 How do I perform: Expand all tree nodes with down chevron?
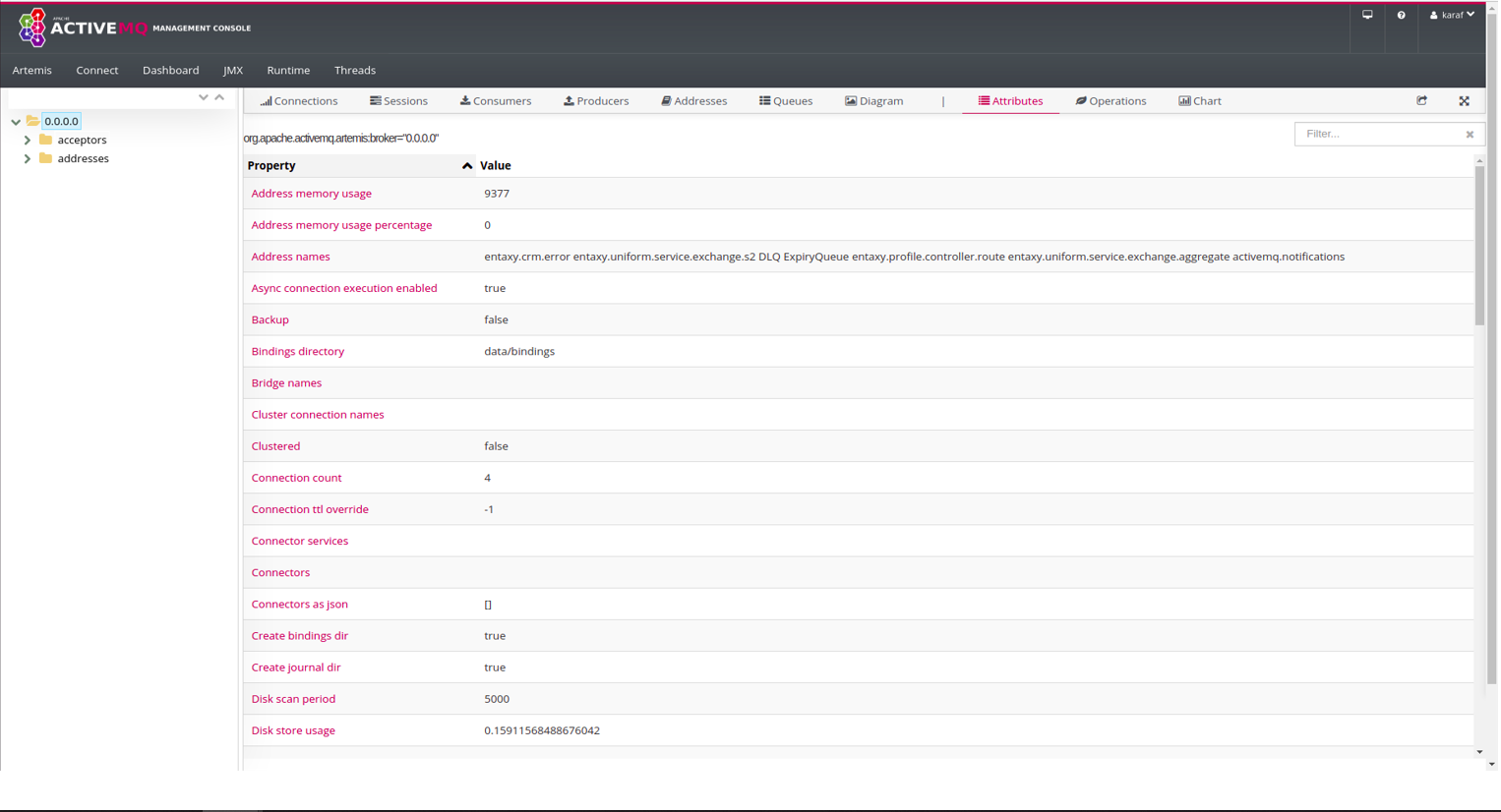click(x=203, y=97)
